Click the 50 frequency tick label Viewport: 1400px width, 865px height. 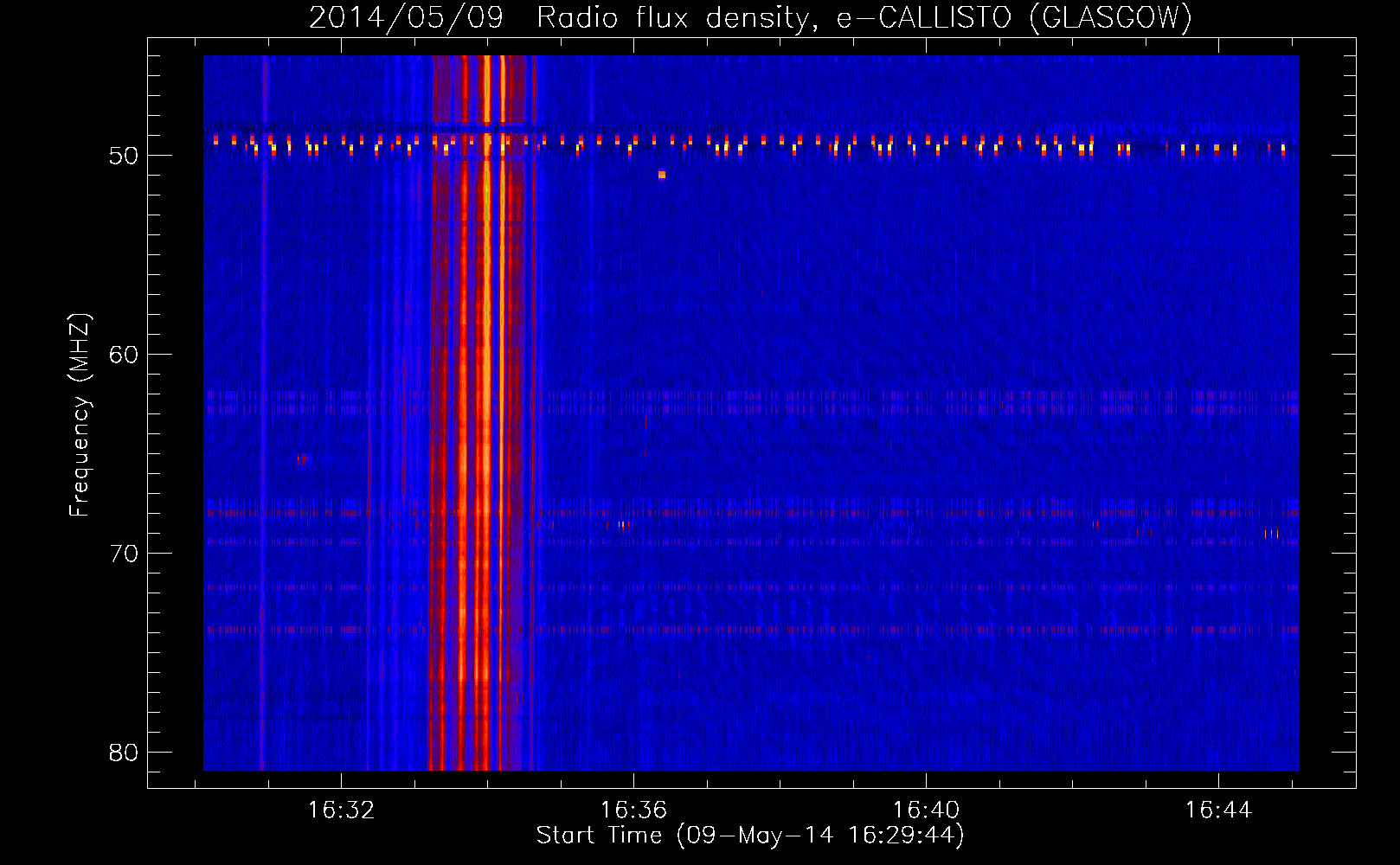[x=124, y=156]
